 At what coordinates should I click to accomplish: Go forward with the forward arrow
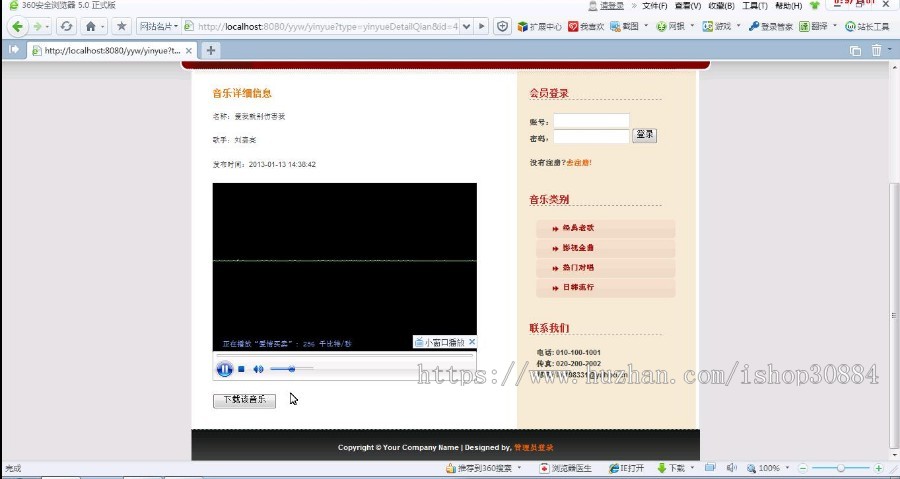(x=37, y=26)
